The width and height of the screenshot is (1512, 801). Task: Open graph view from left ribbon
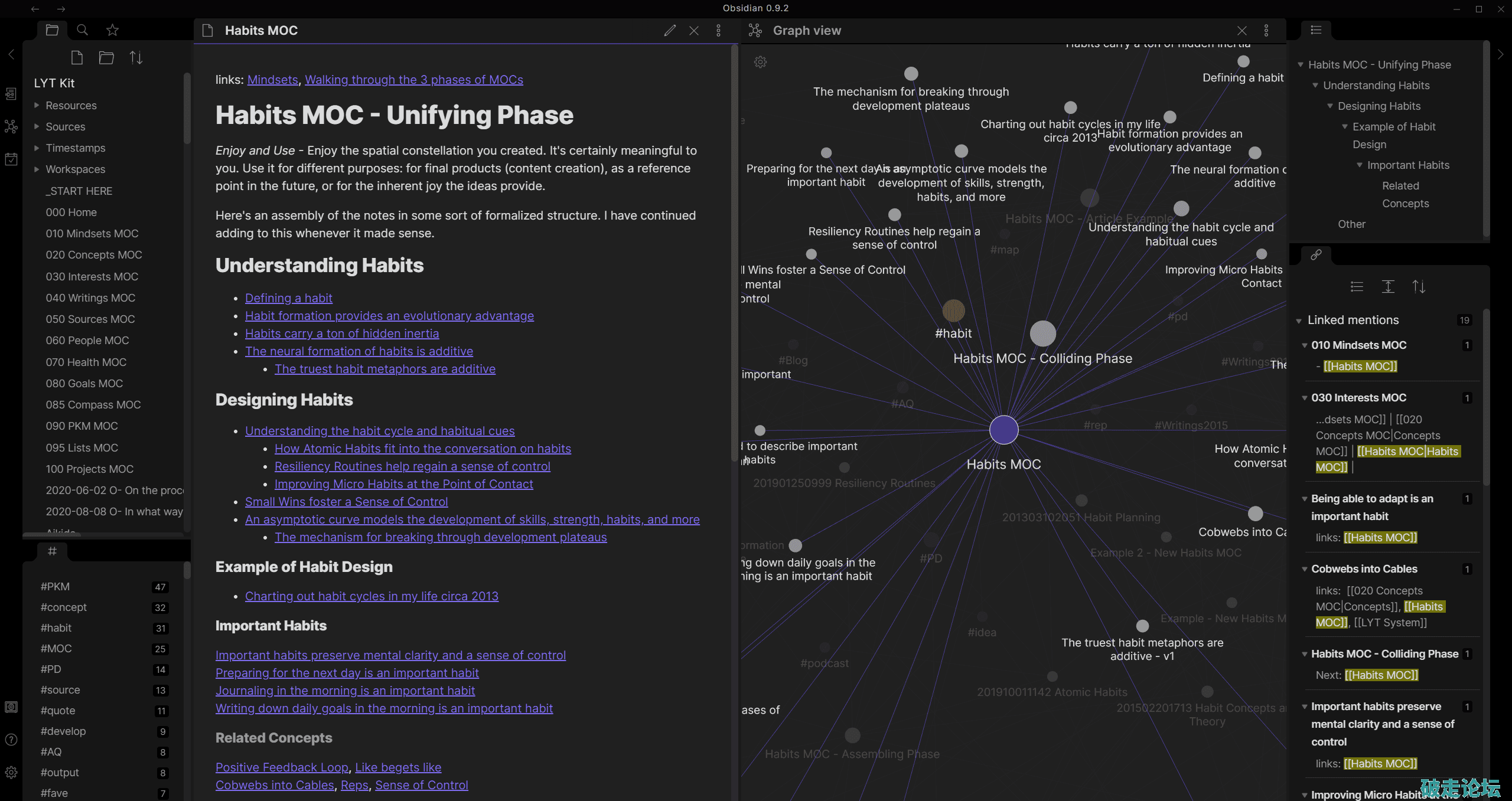coord(11,126)
